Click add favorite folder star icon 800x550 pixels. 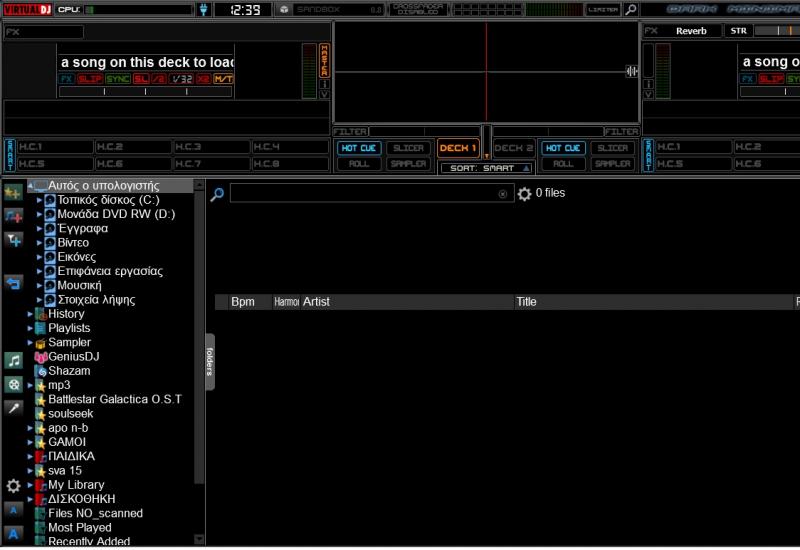tap(13, 193)
